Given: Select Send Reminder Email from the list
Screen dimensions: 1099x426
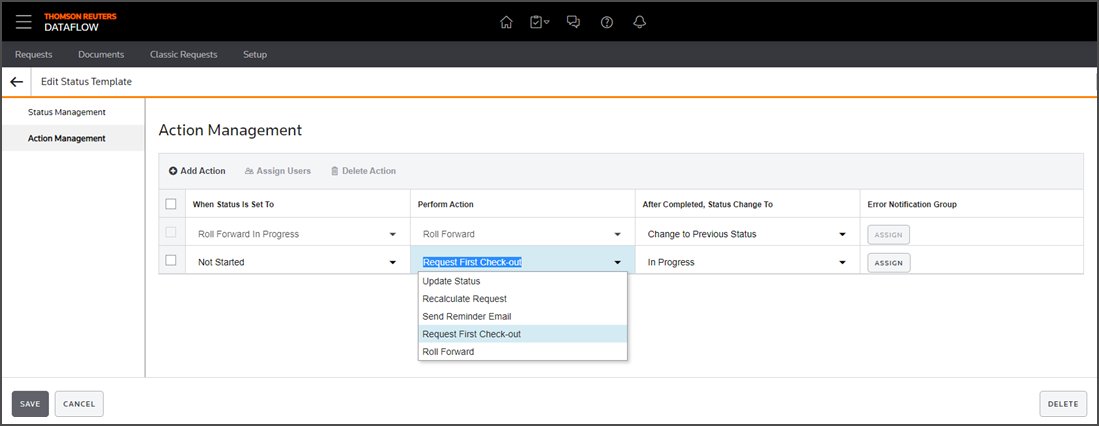Looking at the screenshot, I should [522, 316].
